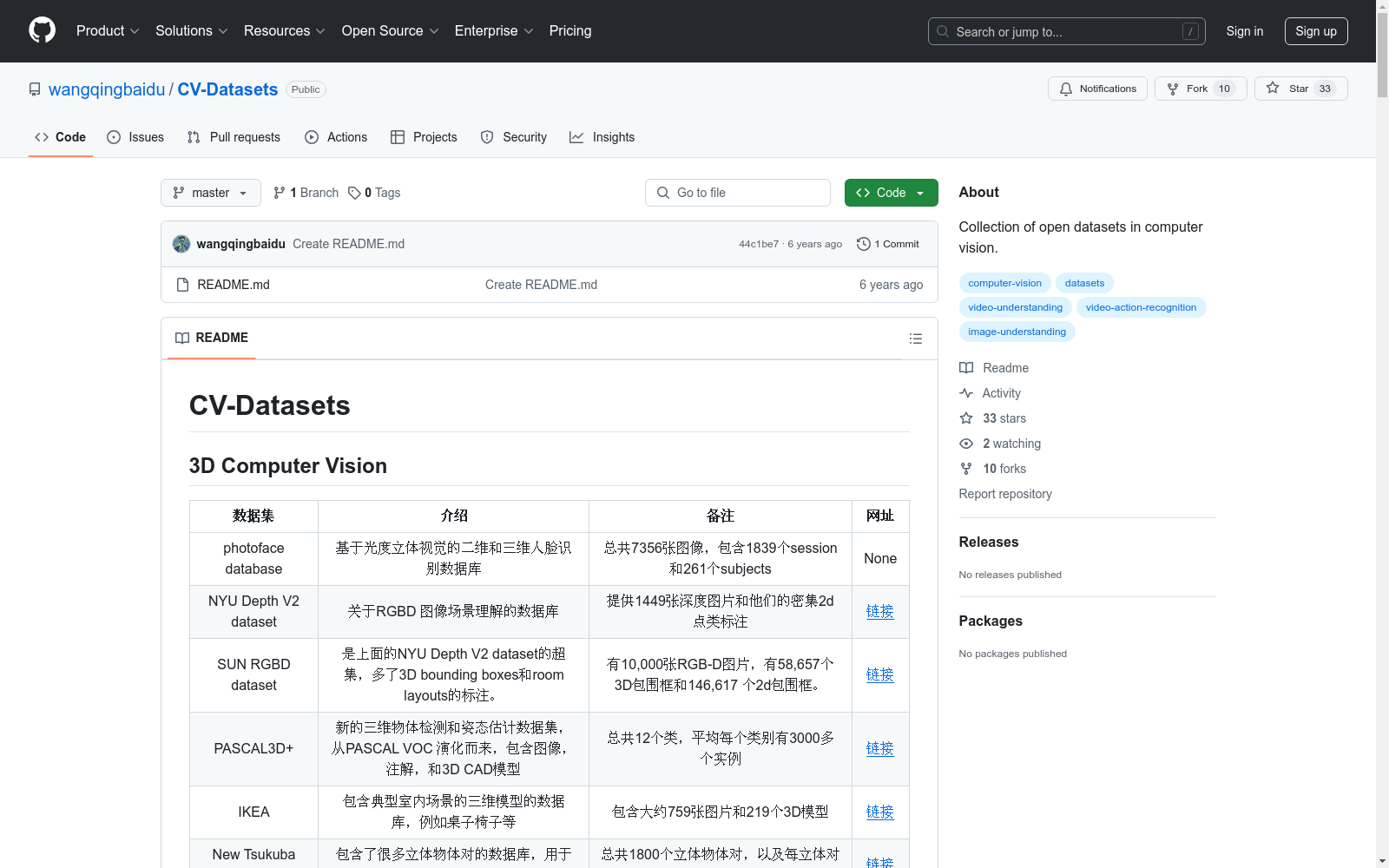The height and width of the screenshot is (868, 1389).
Task: Open the Insights tab
Action: [x=602, y=137]
